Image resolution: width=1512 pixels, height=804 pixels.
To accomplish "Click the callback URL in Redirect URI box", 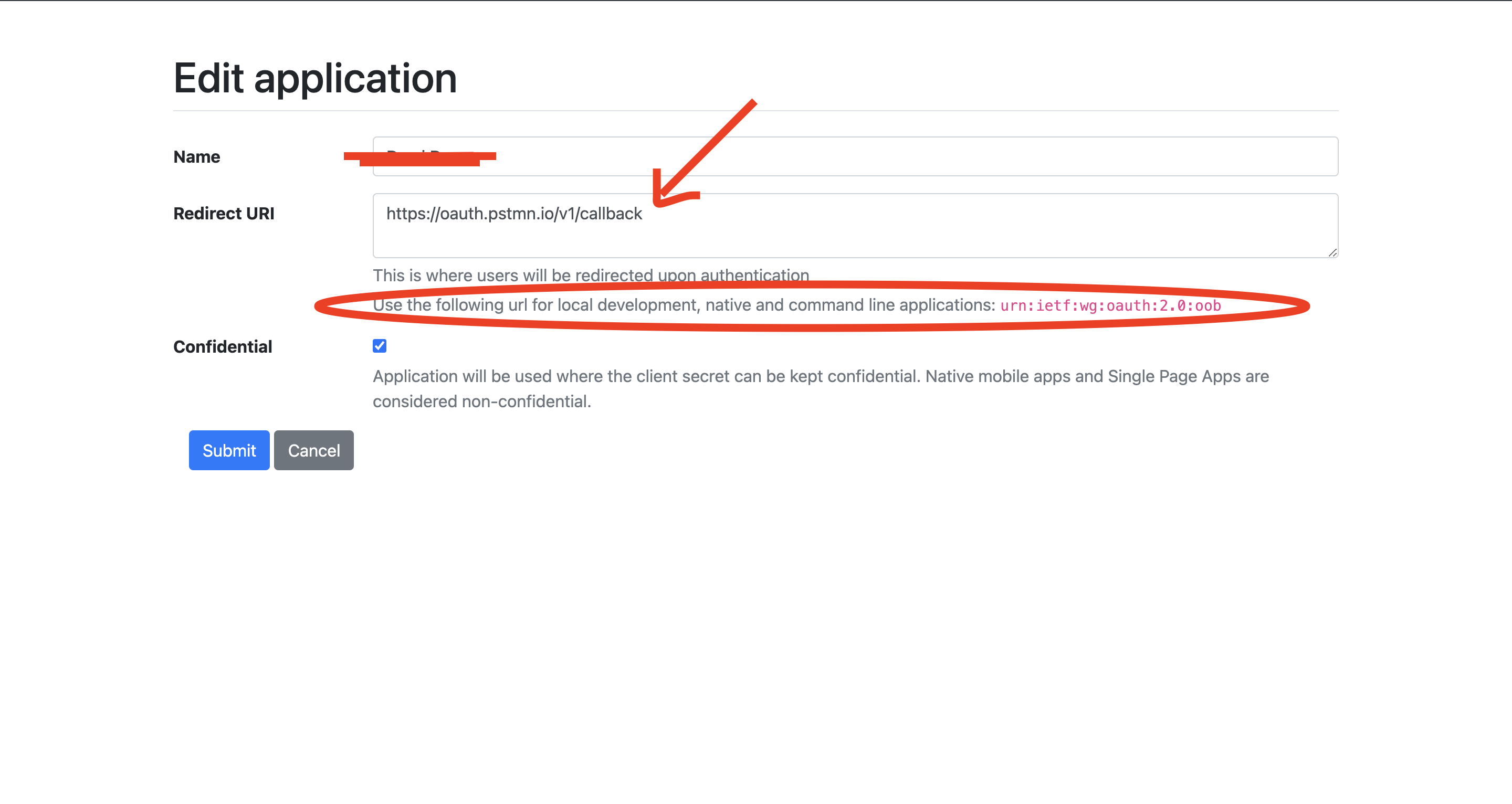I will tap(513, 214).
